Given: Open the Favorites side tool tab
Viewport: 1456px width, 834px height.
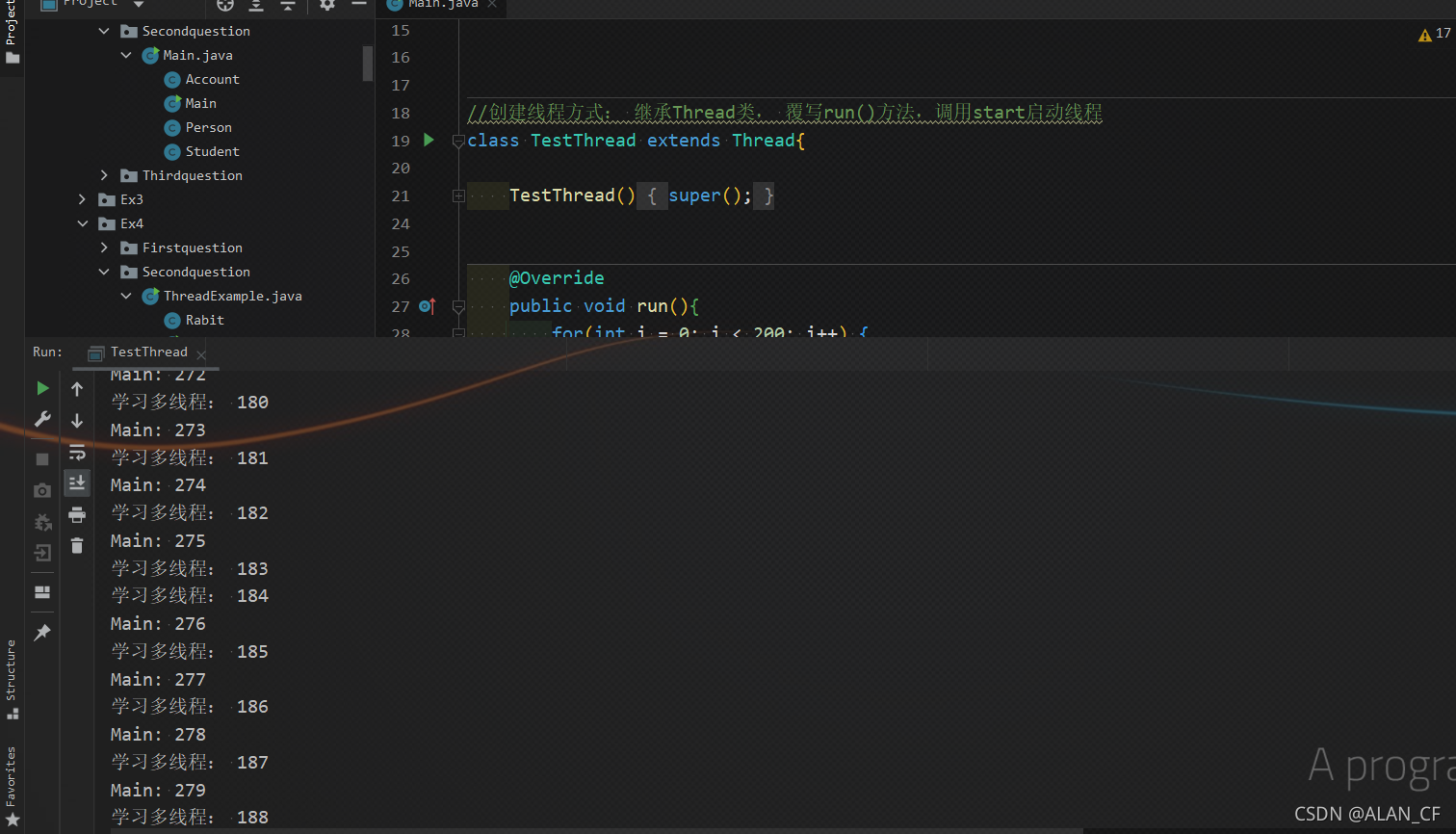Looking at the screenshot, I should point(12,785).
